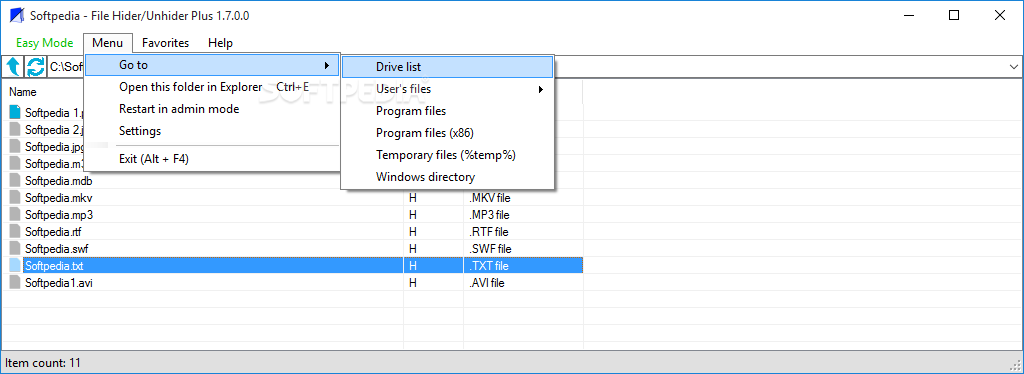Click the Up one folder arrow icon

tap(13, 67)
